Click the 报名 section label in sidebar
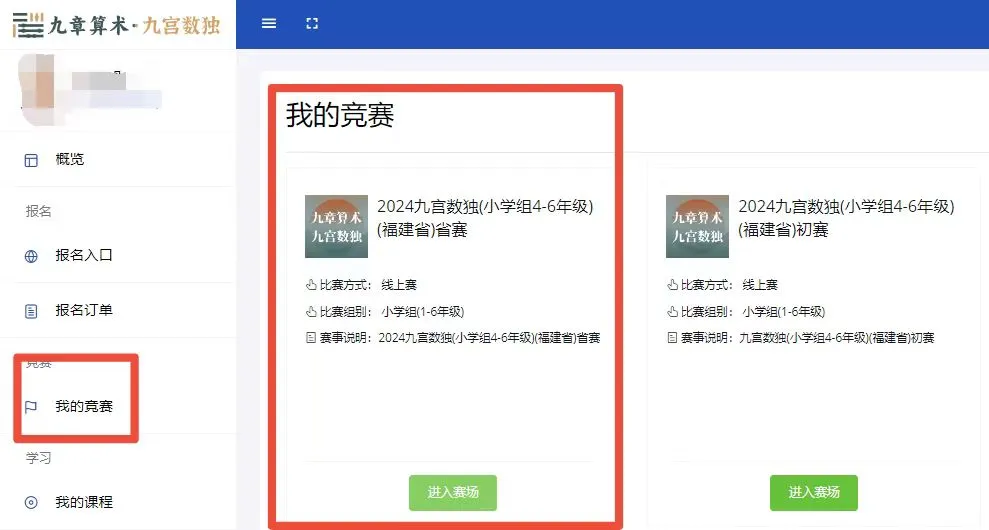The height and width of the screenshot is (530, 989). [38, 211]
